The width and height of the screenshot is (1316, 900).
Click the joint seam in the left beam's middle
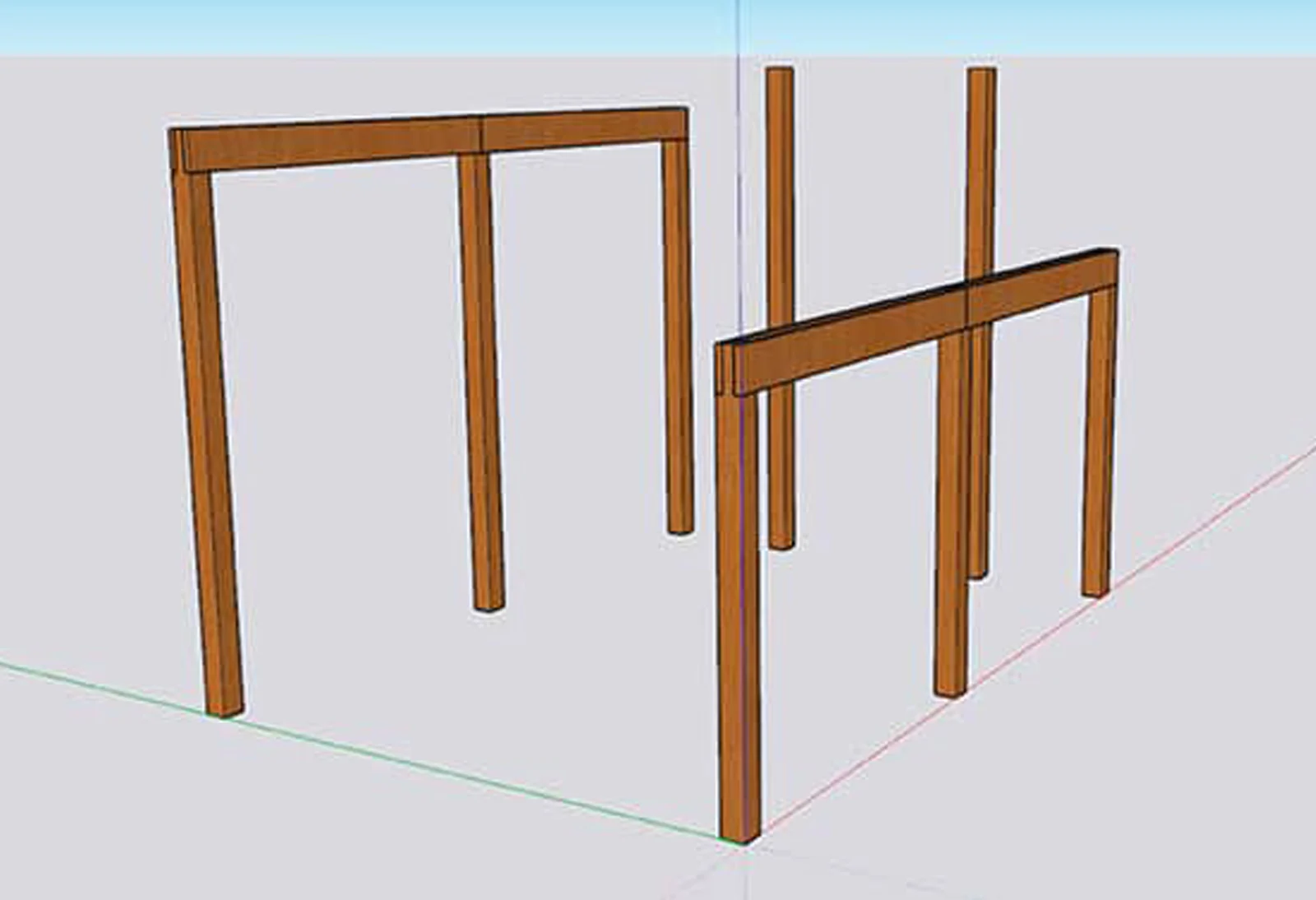point(482,133)
